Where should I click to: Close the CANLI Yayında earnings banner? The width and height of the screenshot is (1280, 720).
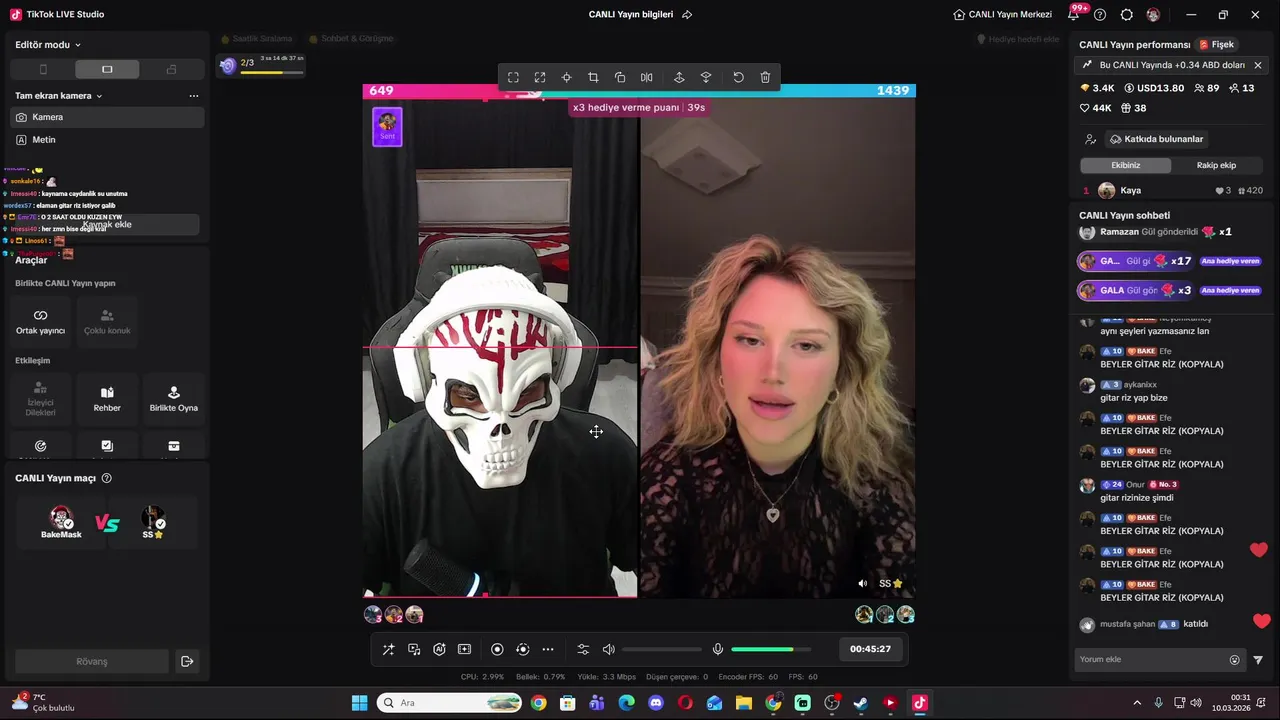pyautogui.click(x=1257, y=65)
